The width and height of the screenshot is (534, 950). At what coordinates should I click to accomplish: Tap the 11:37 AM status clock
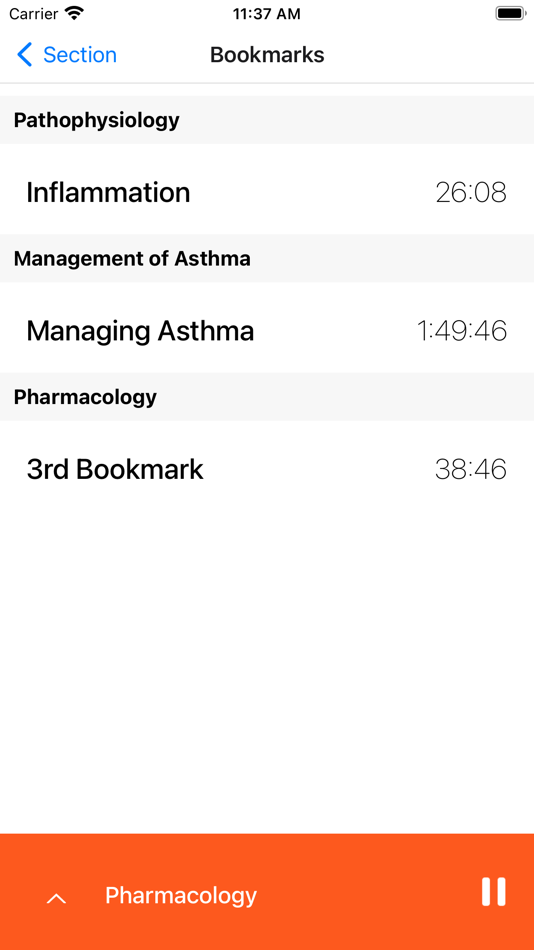pos(267,14)
